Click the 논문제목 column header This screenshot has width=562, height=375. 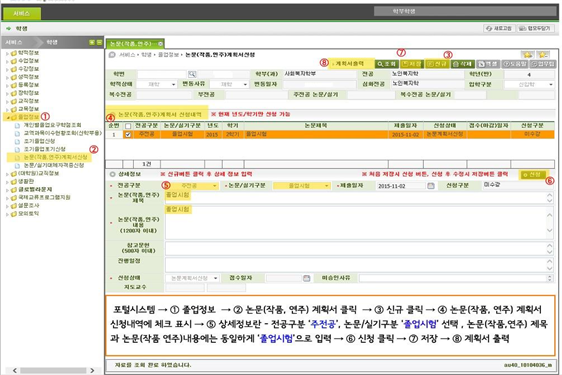coord(316,126)
